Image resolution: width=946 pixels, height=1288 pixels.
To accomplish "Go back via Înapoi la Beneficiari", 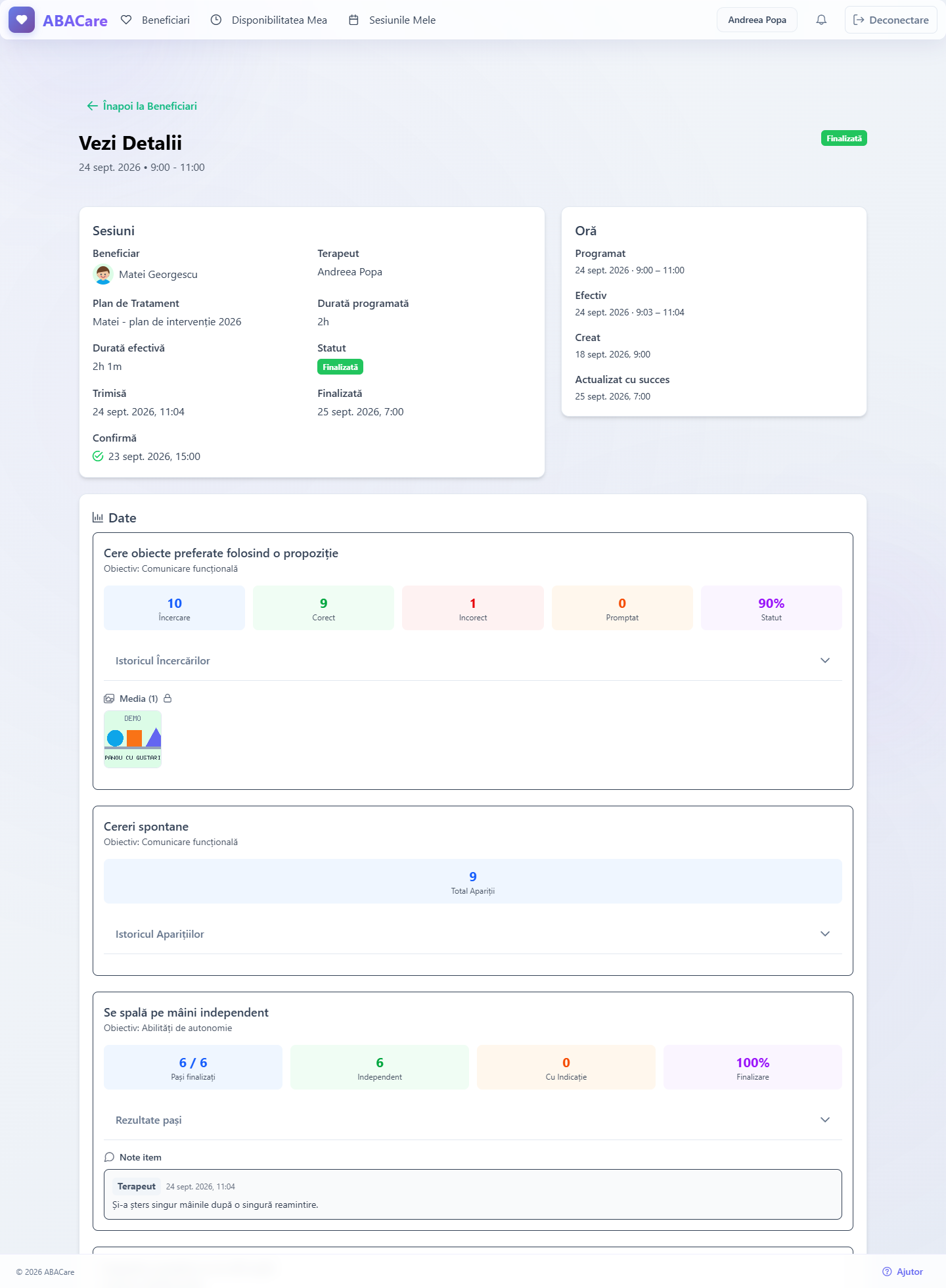I will pyautogui.click(x=142, y=106).
